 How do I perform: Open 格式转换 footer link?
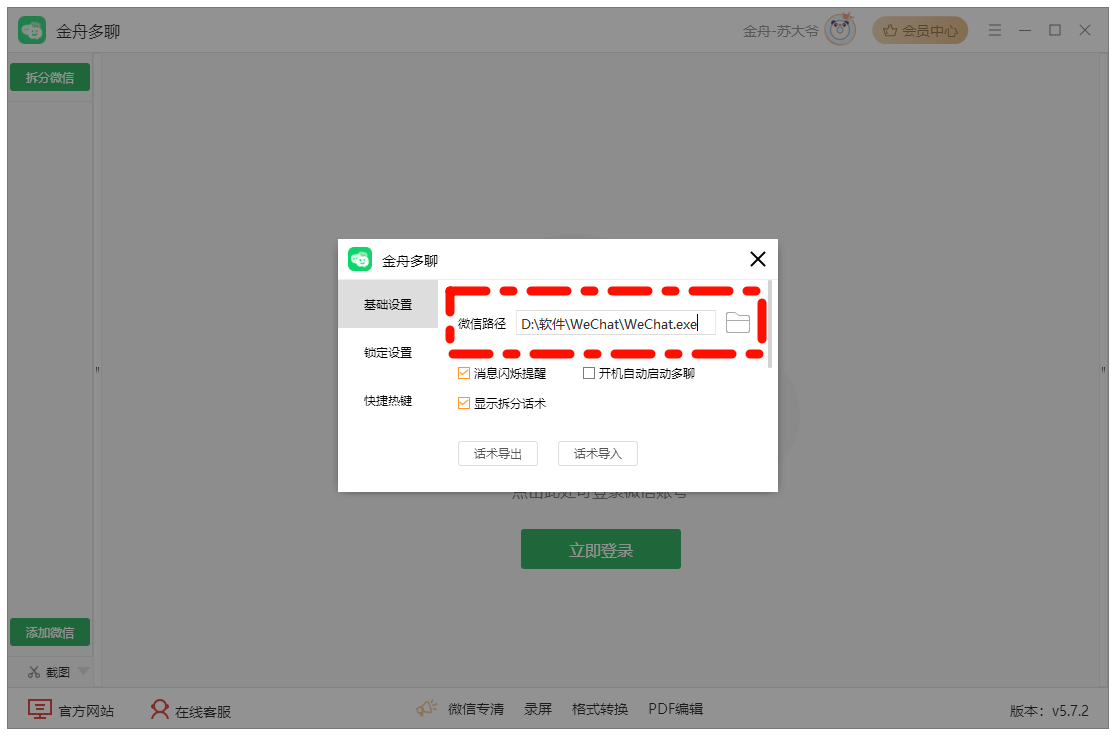click(x=600, y=709)
